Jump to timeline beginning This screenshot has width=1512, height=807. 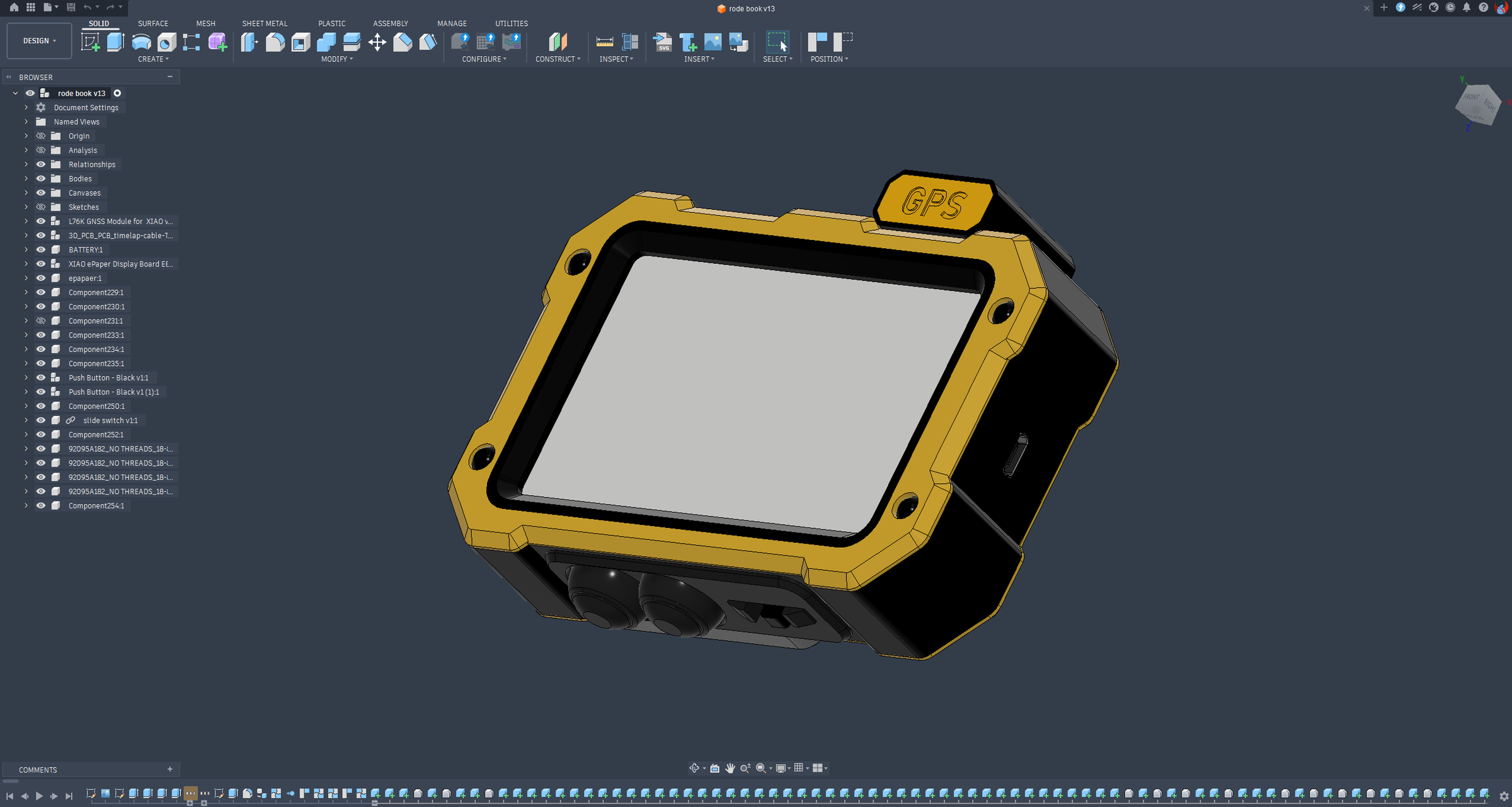[x=9, y=796]
